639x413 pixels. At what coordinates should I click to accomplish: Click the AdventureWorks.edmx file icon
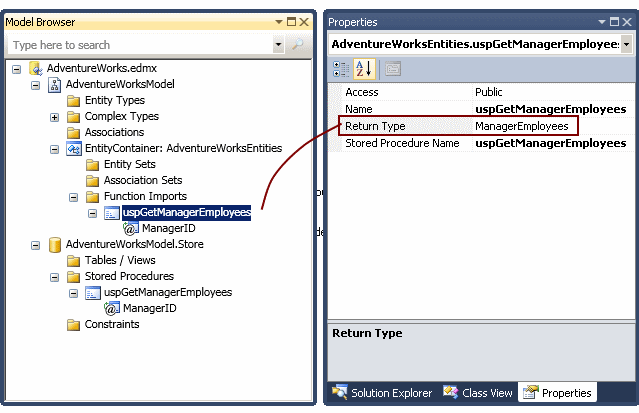[35, 68]
